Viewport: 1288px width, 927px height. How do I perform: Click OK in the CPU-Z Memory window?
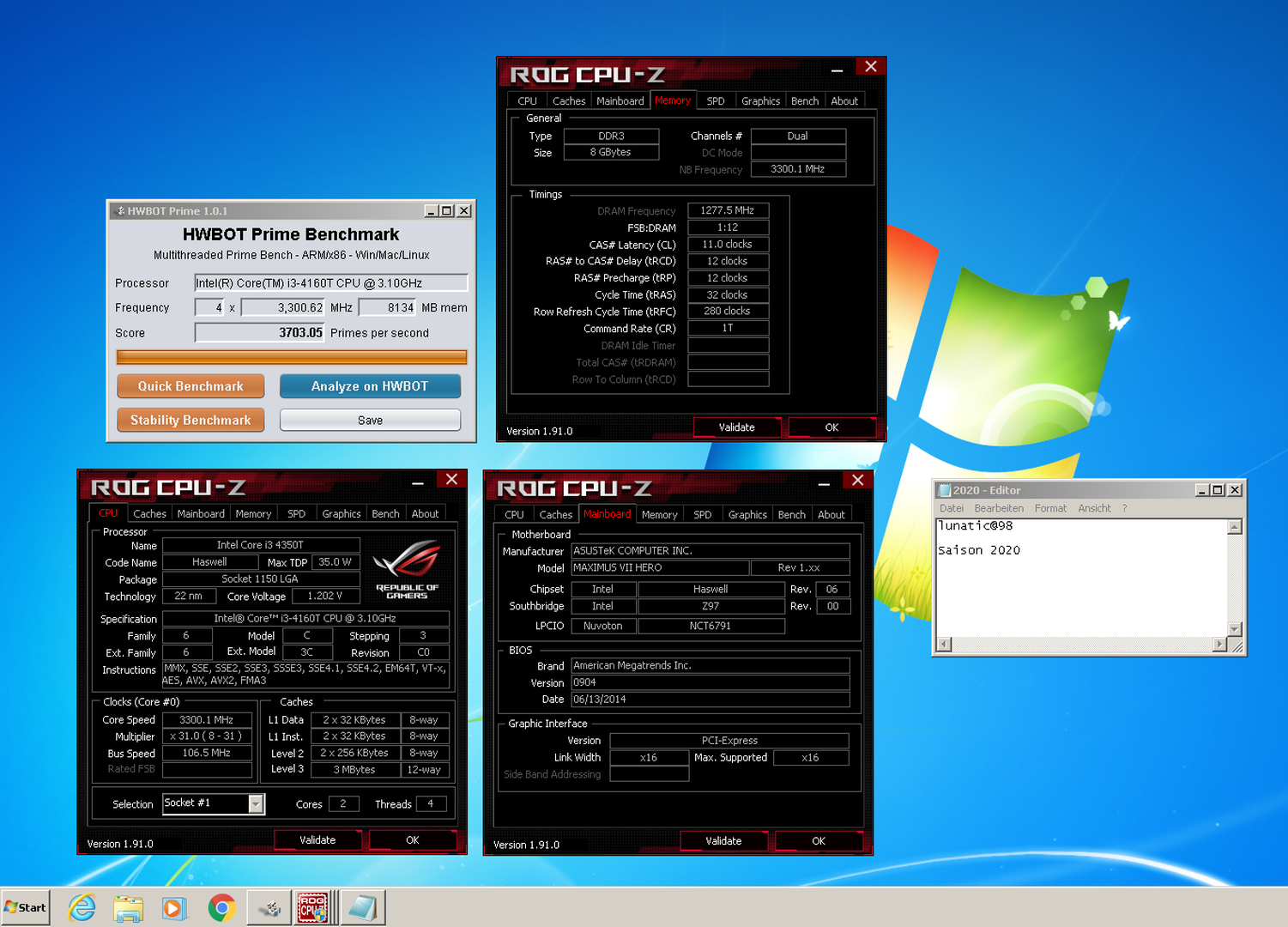coord(831,427)
